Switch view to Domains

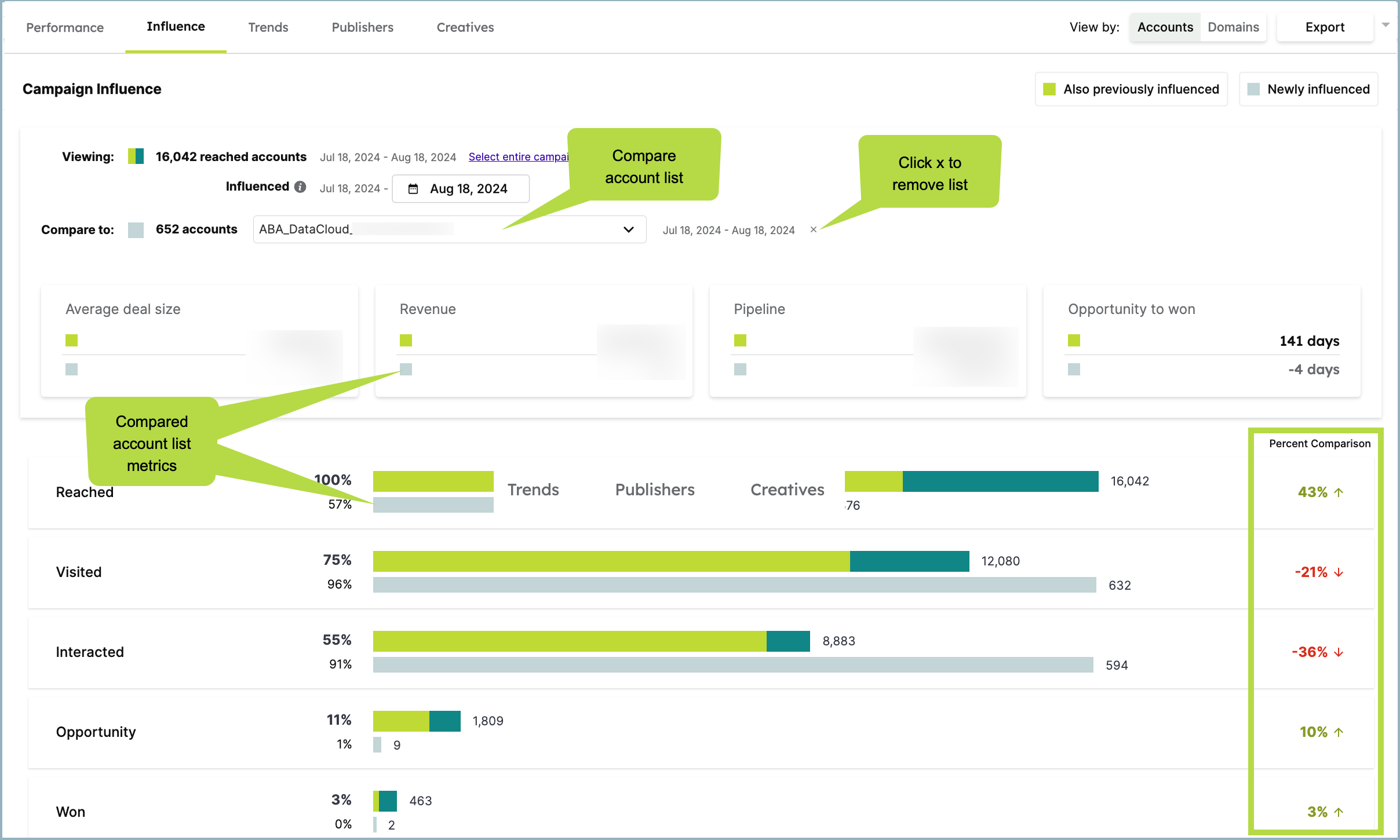pos(1233,27)
